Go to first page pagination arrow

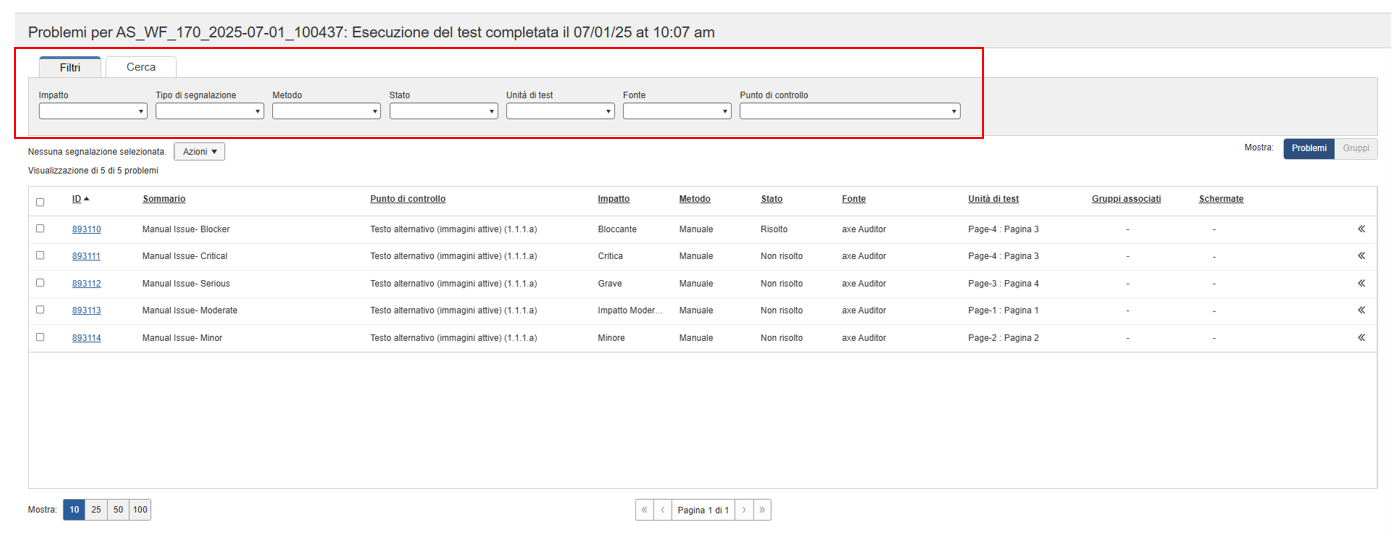(644, 510)
